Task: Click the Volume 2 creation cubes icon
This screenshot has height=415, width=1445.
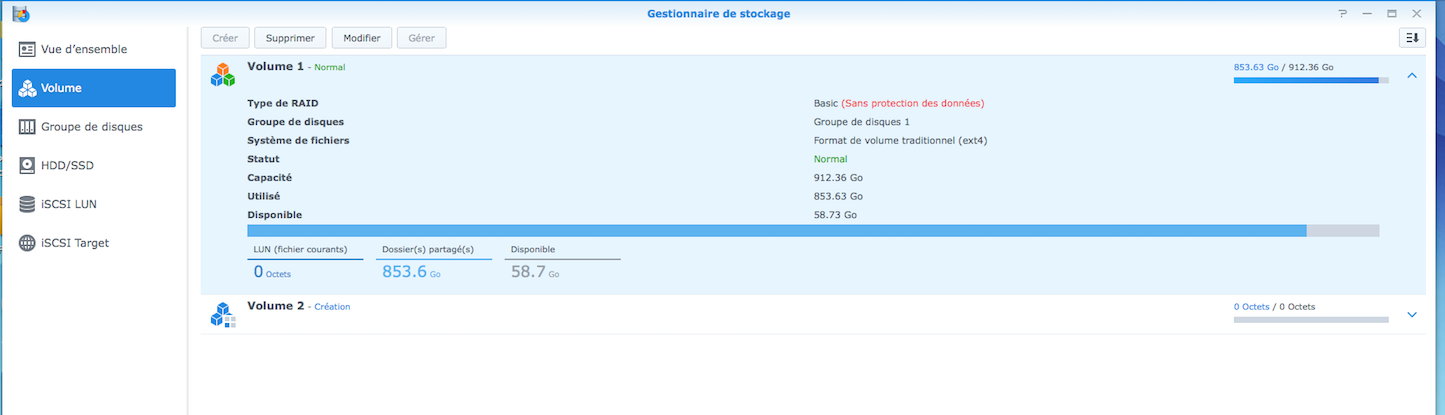Action: click(222, 314)
